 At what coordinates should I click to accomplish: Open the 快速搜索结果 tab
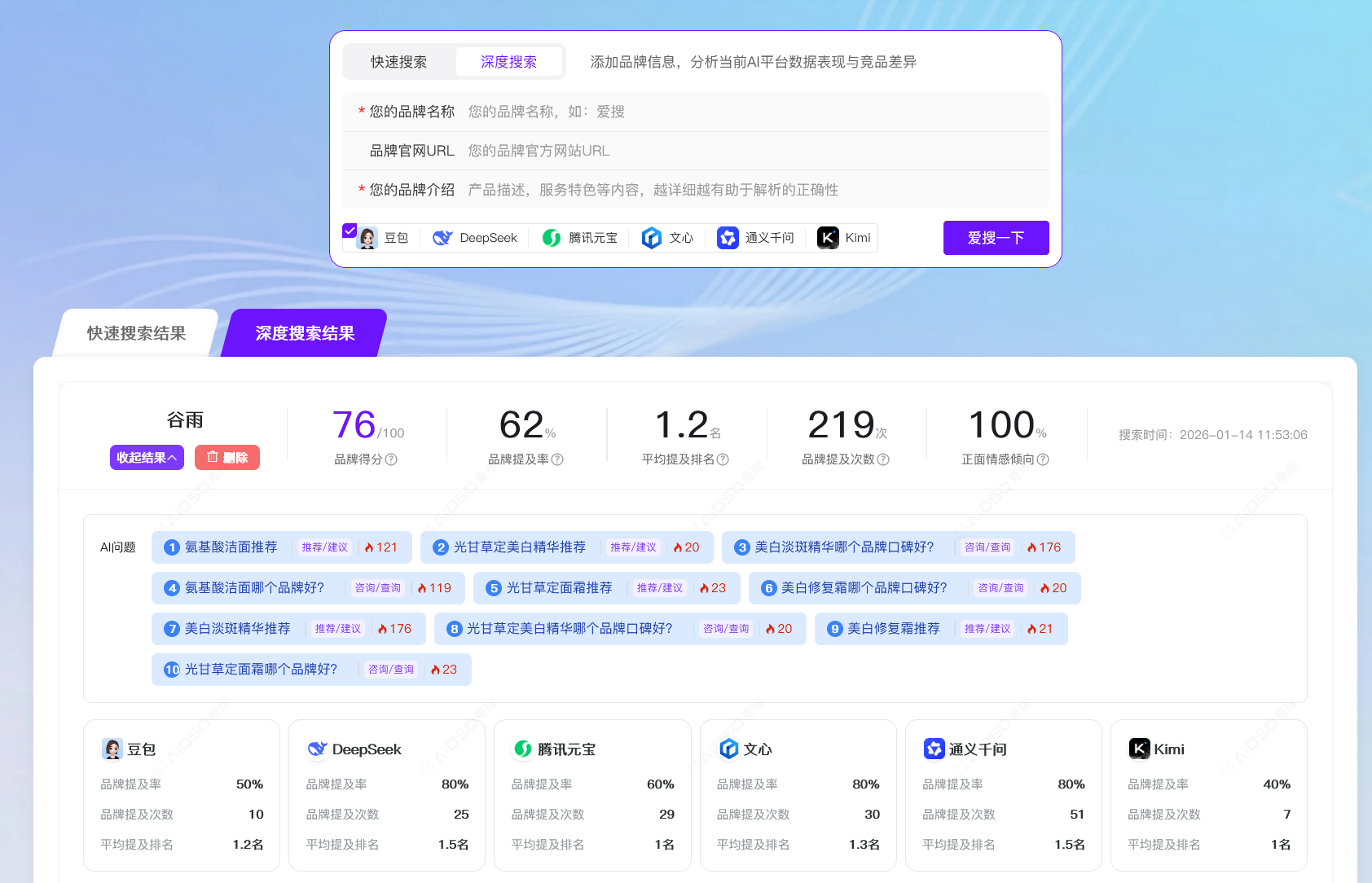point(136,333)
